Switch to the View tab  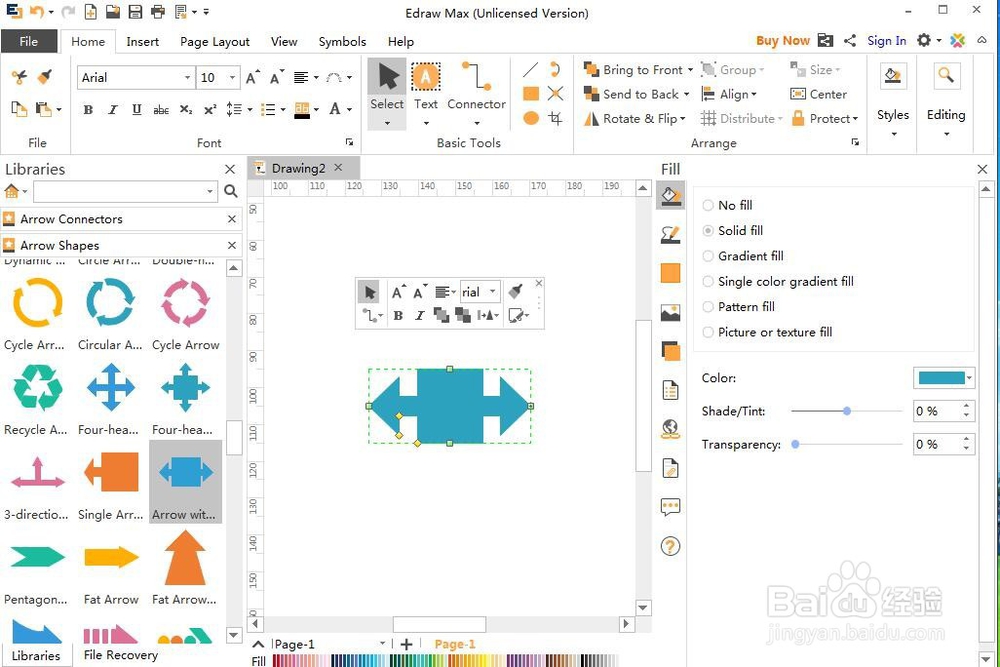(284, 41)
